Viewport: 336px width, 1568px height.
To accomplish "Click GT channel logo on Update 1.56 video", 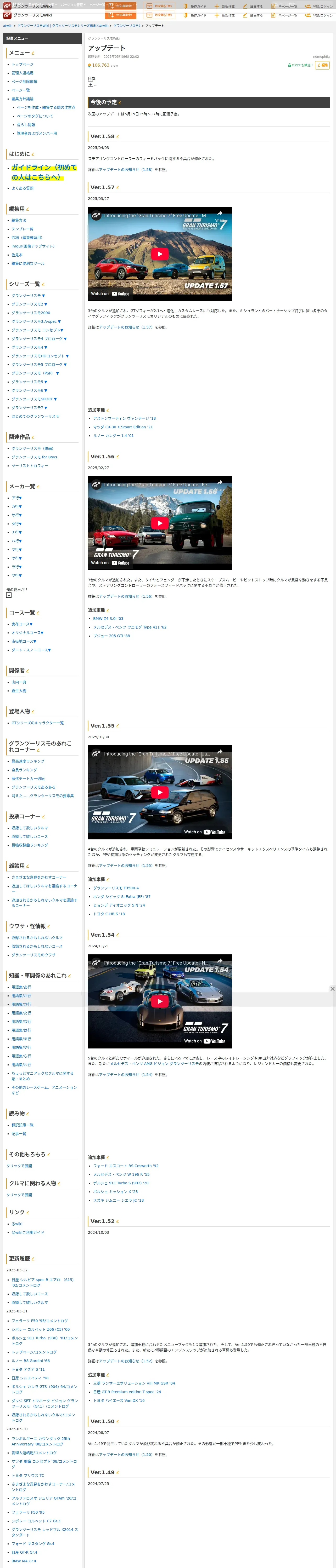I will tap(96, 485).
